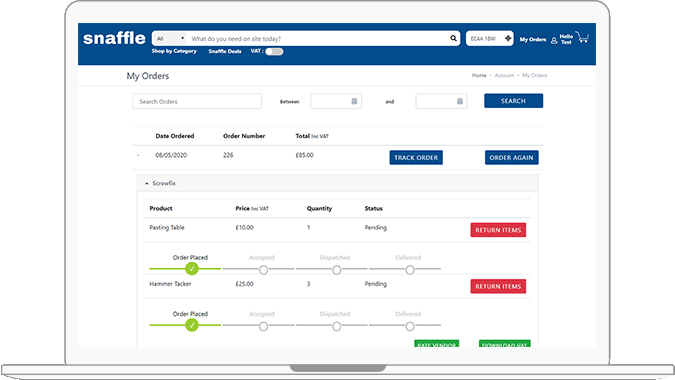Viewport: 675px width, 380px height.
Task: Click the snaffle logo
Action: pos(114,38)
